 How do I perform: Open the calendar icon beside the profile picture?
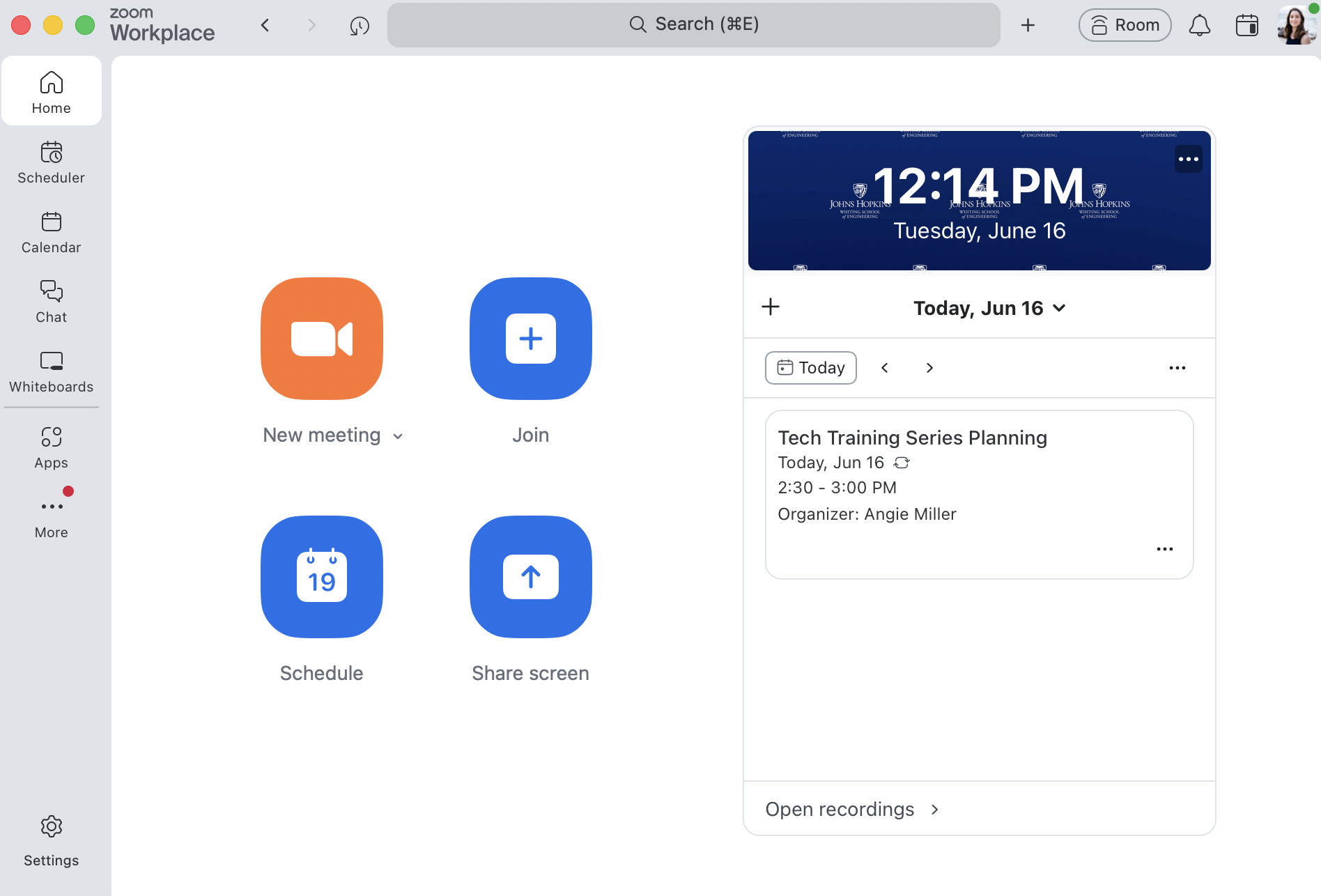tap(1246, 25)
